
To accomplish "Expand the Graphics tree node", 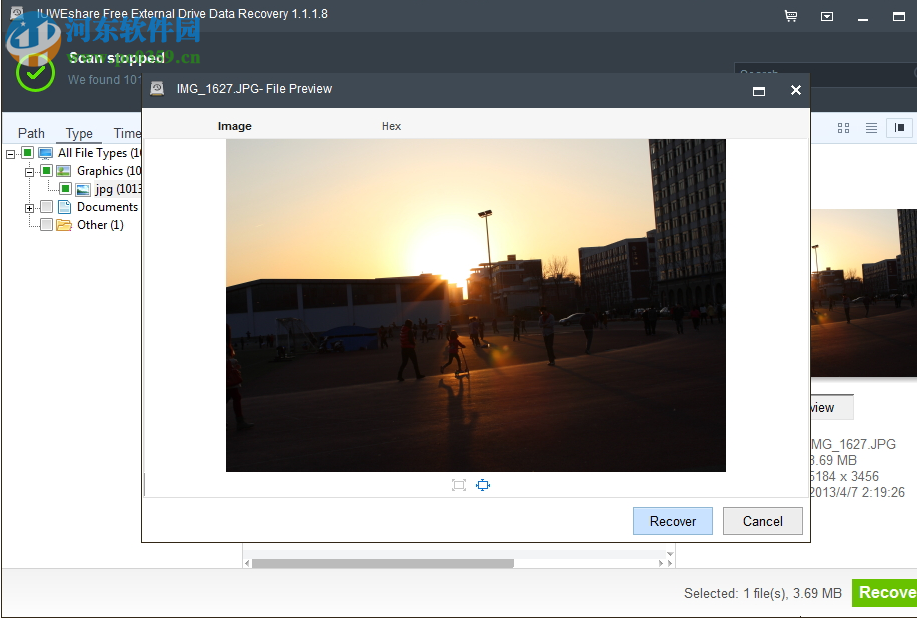I will [29, 171].
